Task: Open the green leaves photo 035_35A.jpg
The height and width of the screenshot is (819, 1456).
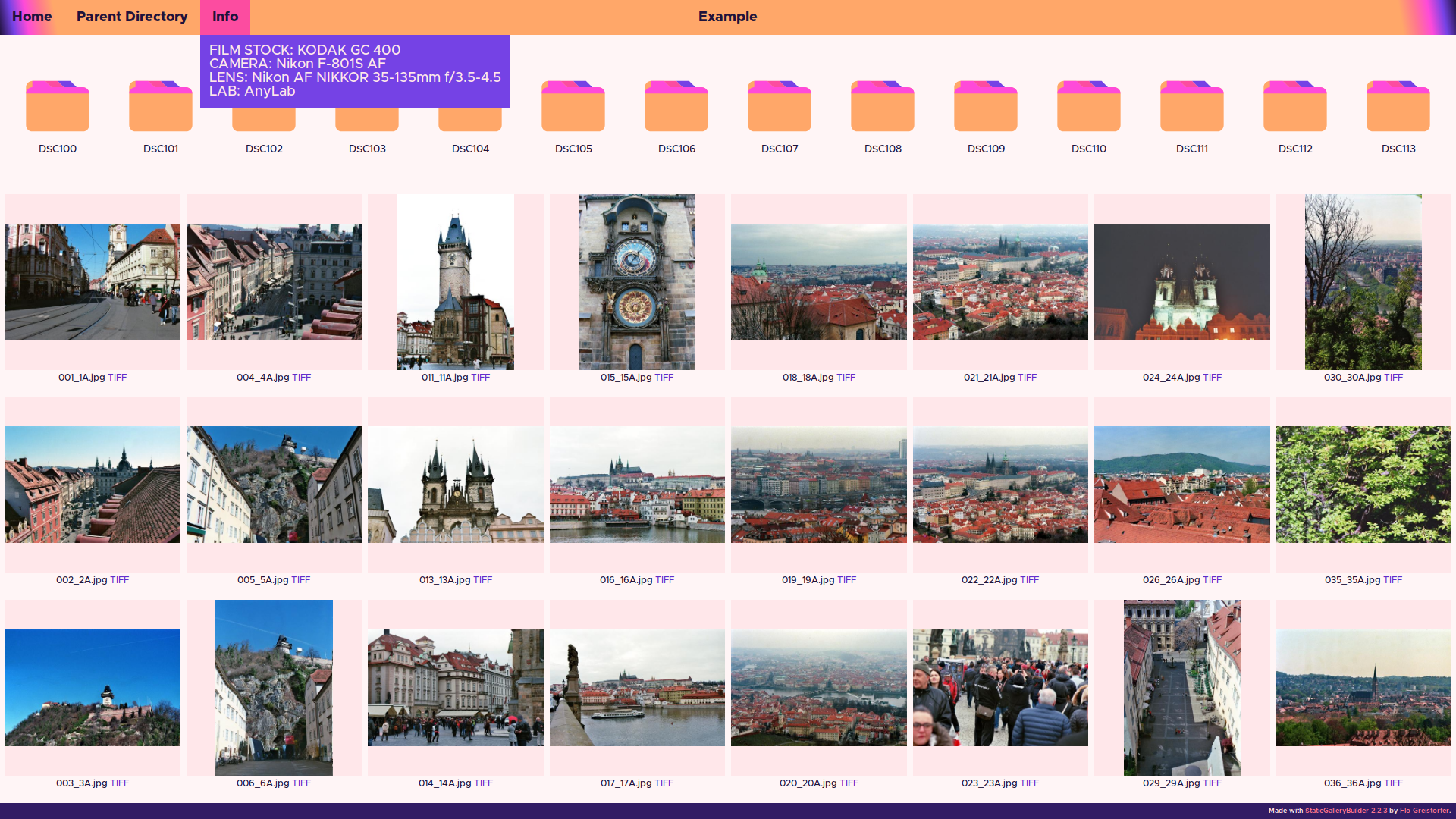Action: tap(1363, 485)
